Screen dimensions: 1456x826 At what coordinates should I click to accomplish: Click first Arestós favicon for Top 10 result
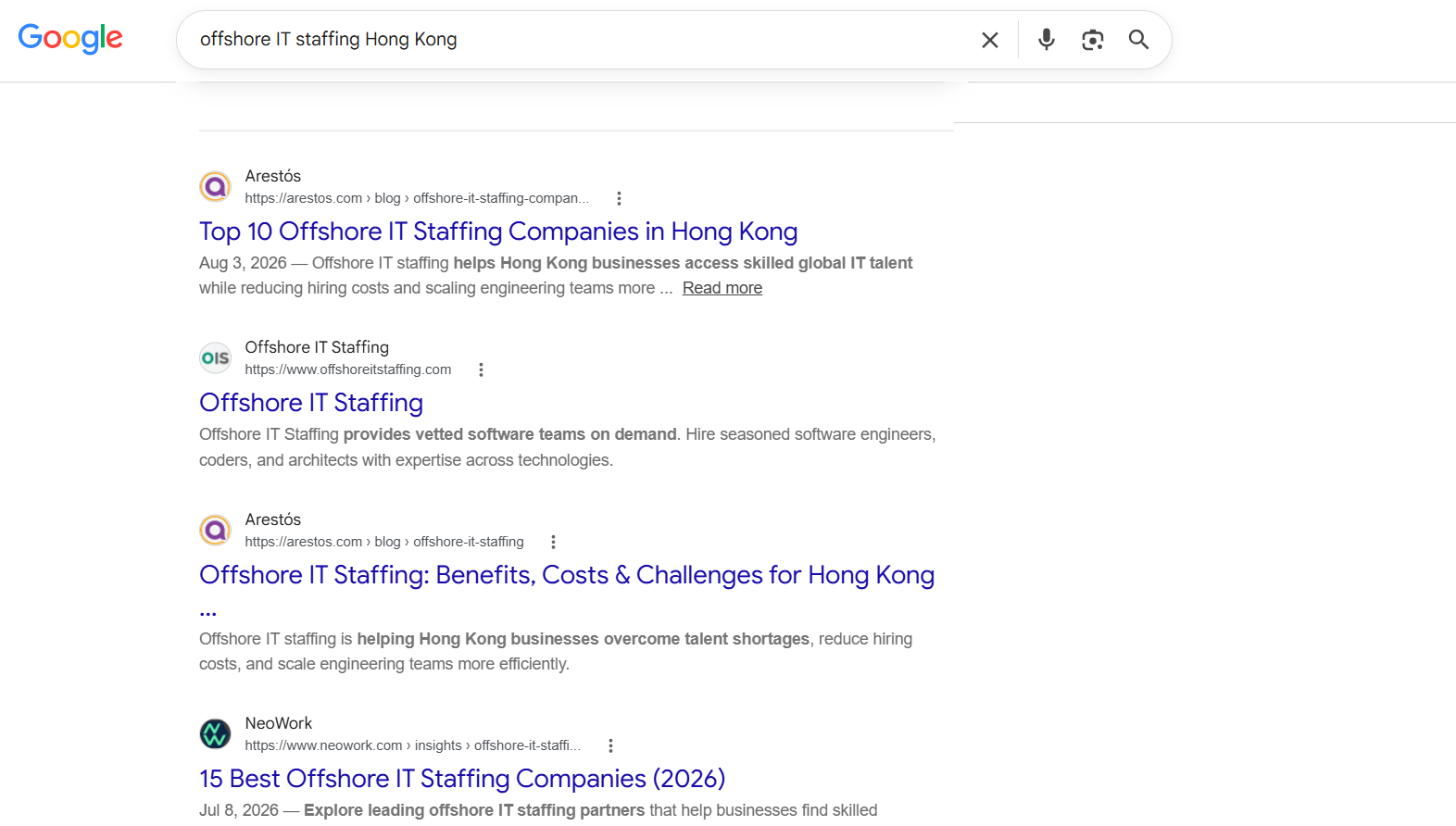pyautogui.click(x=216, y=187)
